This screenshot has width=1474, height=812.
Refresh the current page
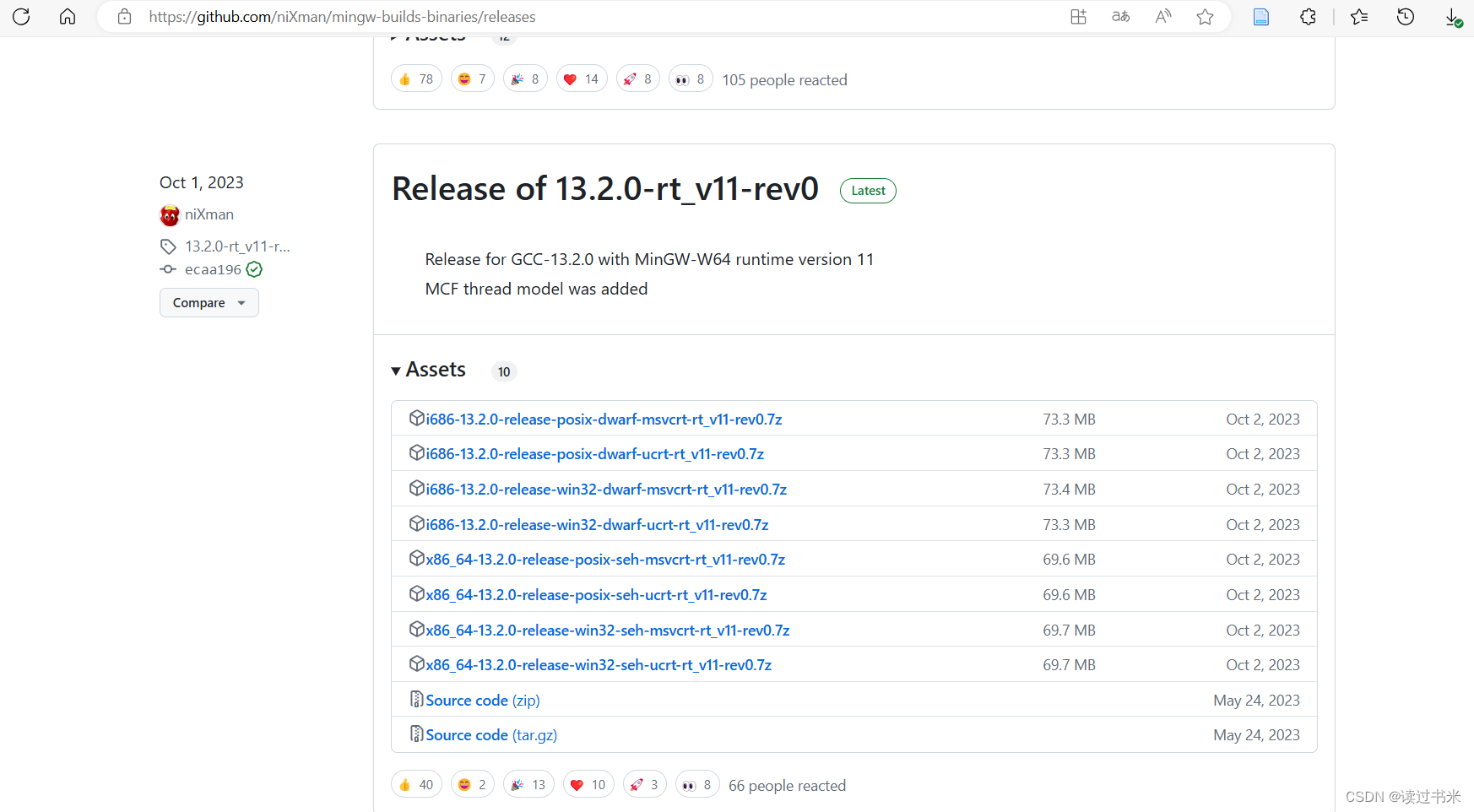pyautogui.click(x=21, y=16)
